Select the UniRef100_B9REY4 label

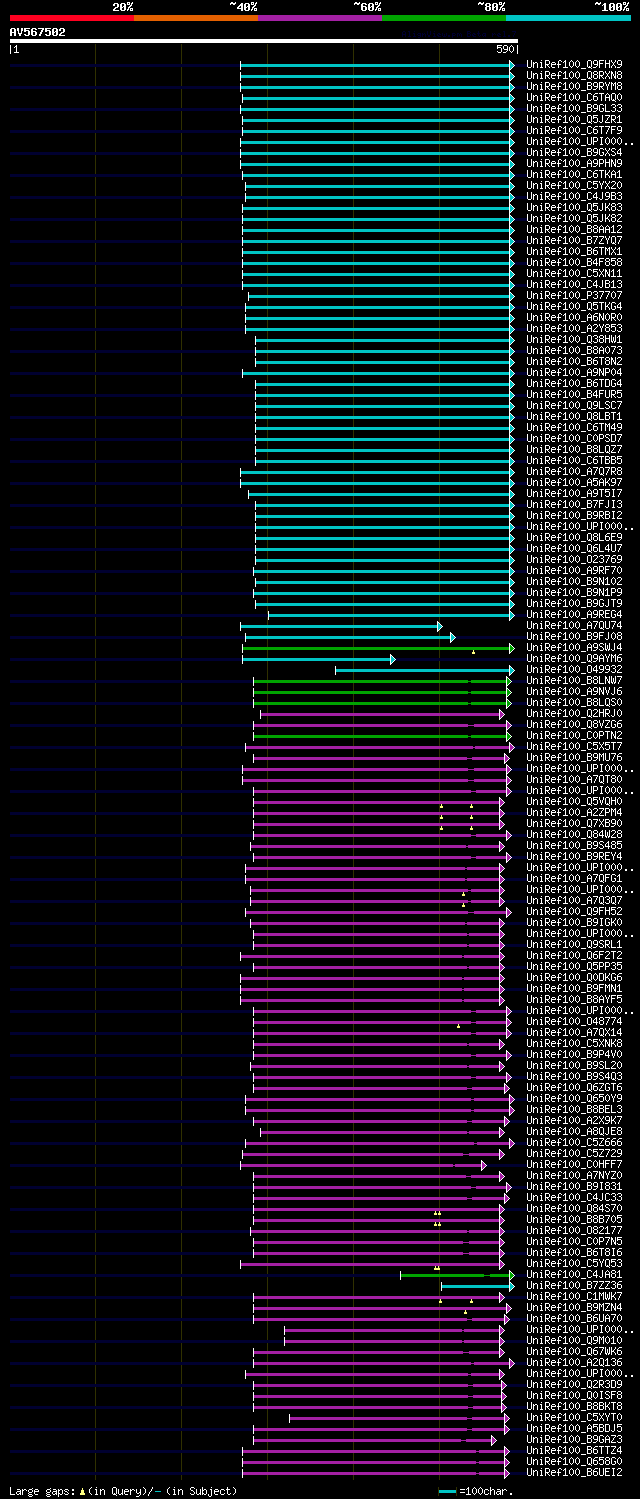574,856
